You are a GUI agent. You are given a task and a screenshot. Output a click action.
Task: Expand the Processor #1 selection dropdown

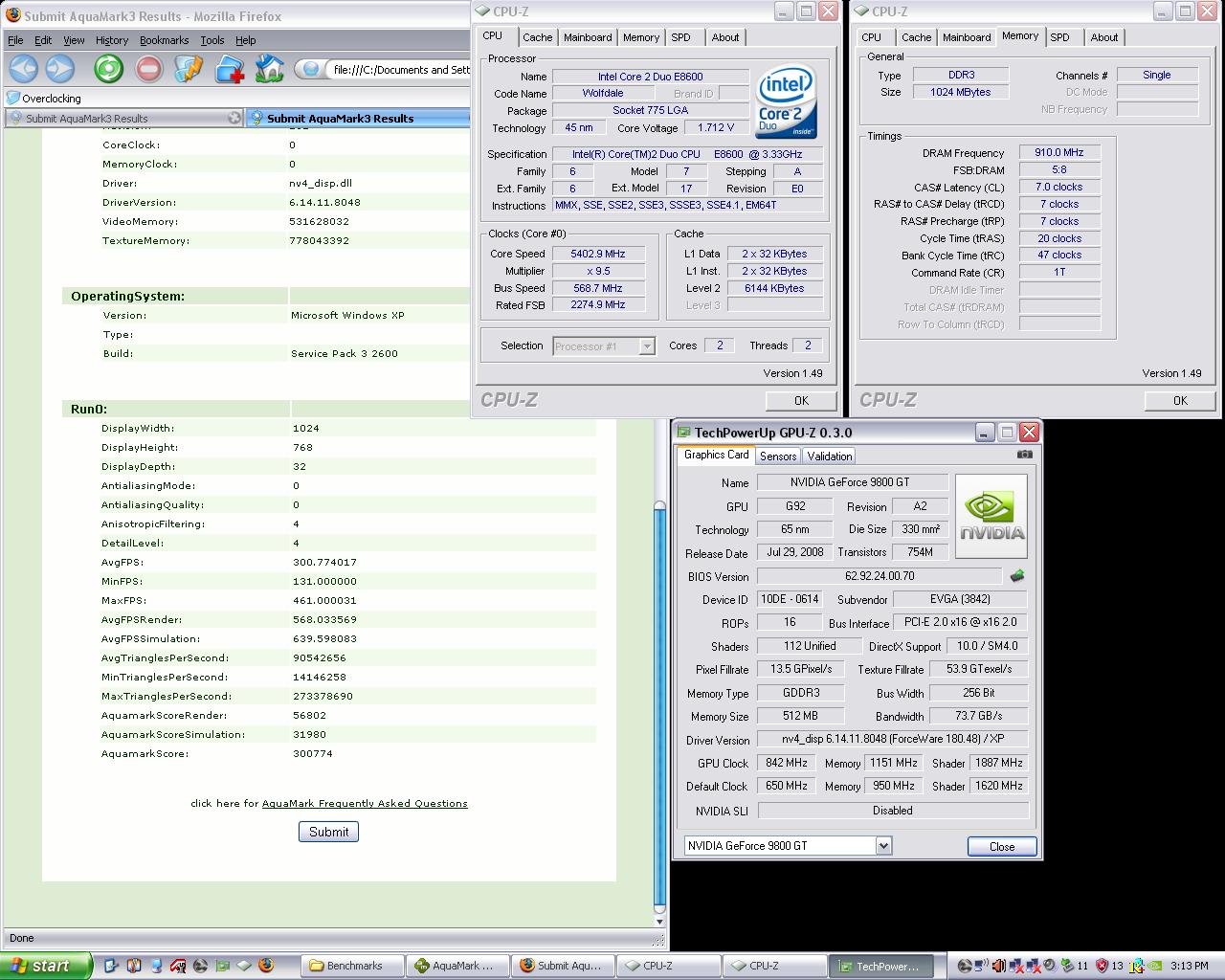pyautogui.click(x=647, y=346)
